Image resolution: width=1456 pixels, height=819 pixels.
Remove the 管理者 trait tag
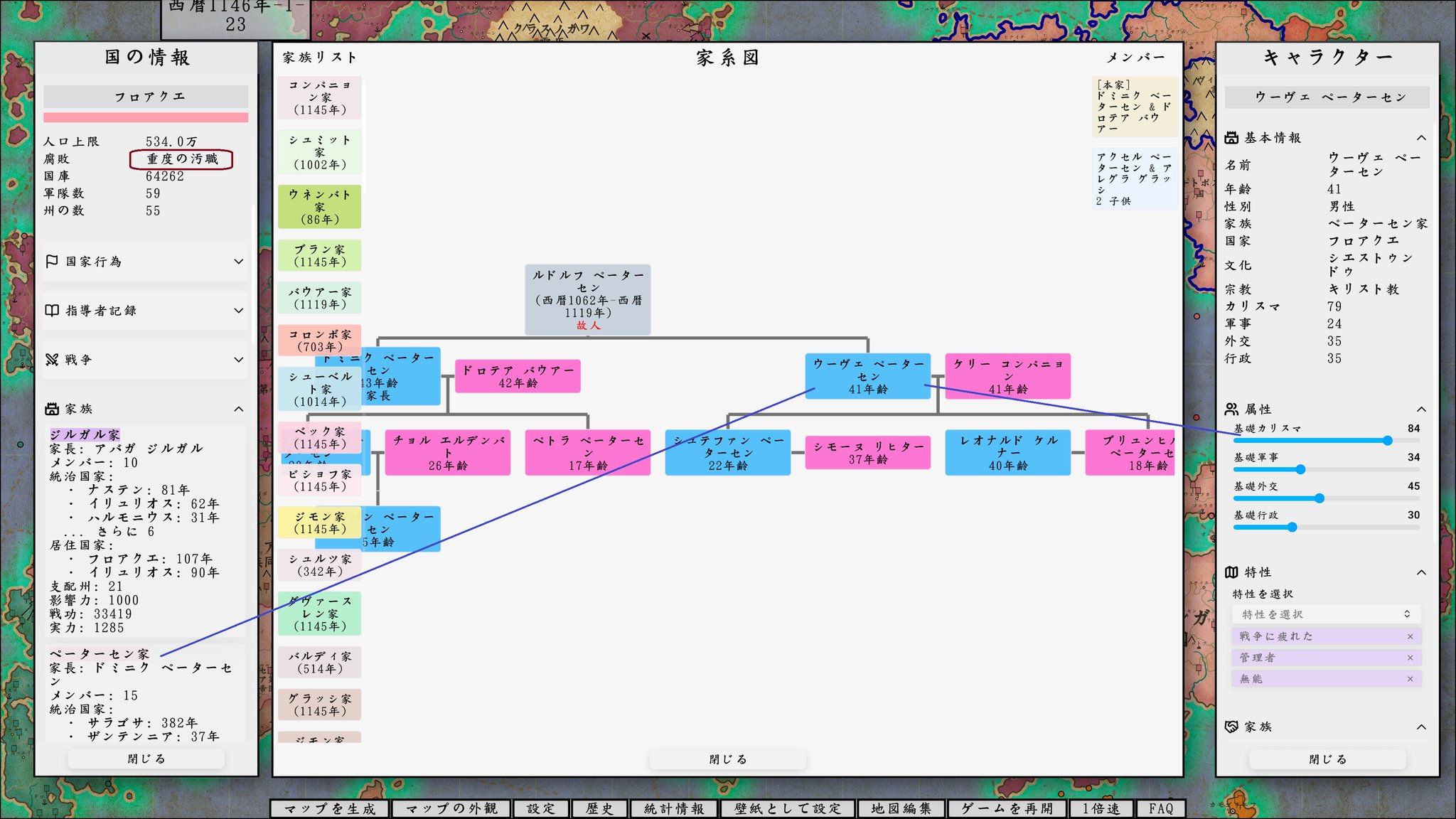[1410, 658]
